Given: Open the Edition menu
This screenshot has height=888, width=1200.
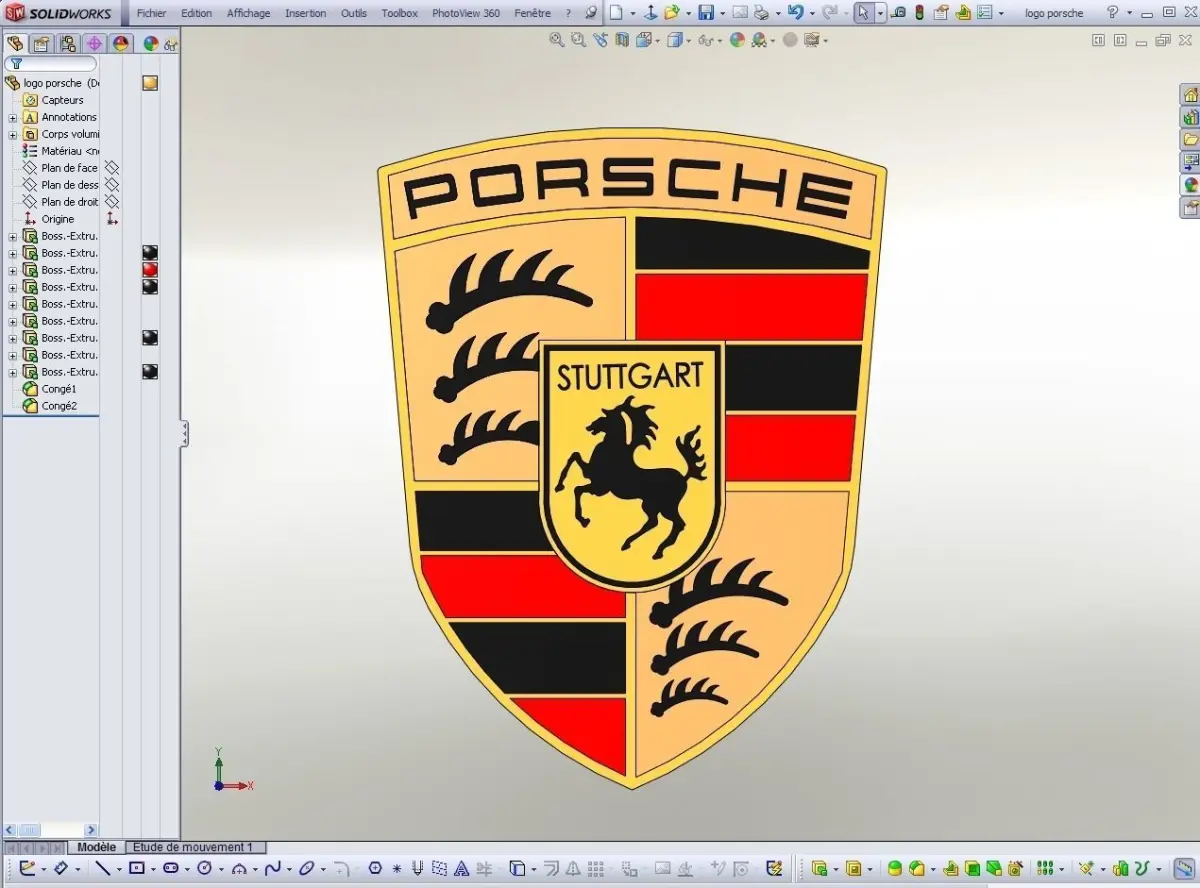Looking at the screenshot, I should coord(196,13).
